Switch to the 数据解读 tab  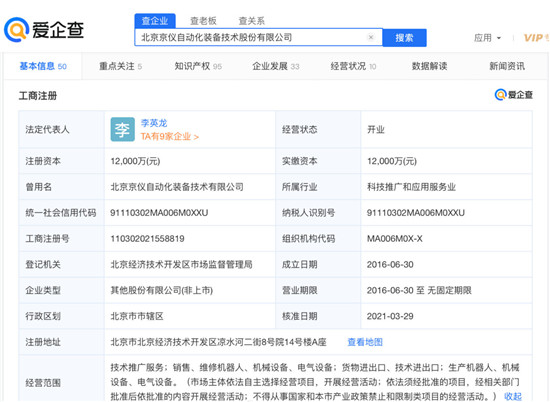coord(429,66)
